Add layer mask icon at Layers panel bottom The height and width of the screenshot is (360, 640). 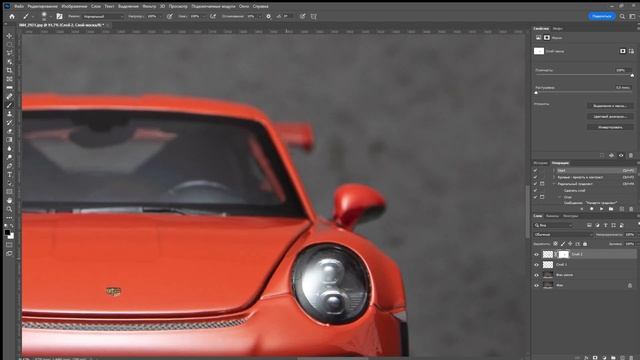click(595, 358)
